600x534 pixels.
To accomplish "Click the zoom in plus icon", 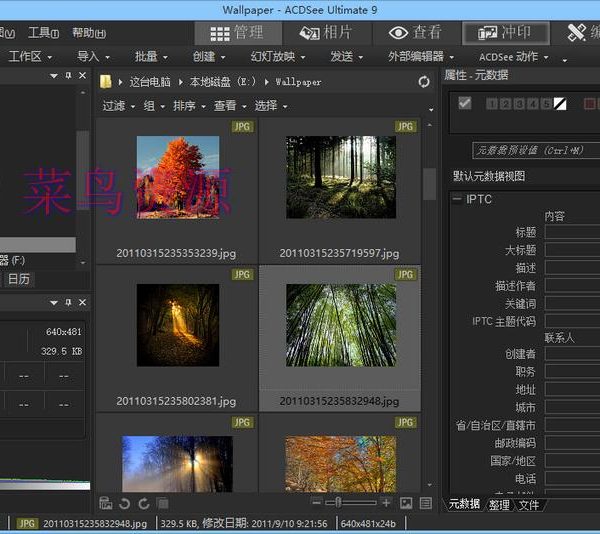I will pyautogui.click(x=386, y=503).
